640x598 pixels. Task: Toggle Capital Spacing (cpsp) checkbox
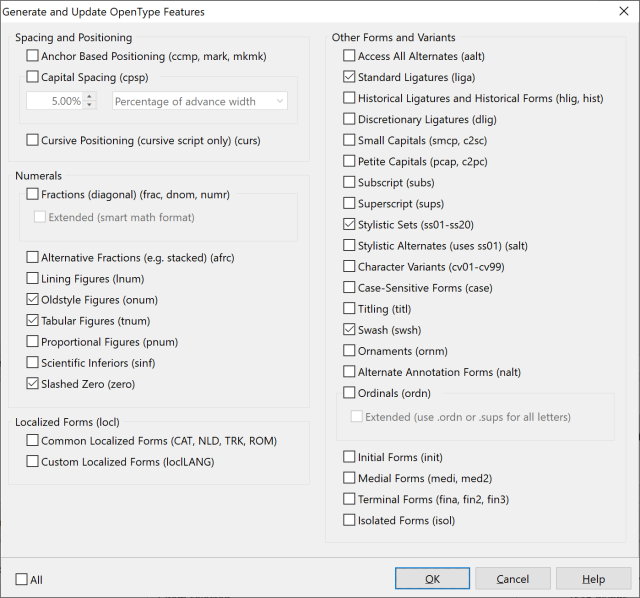point(33,76)
